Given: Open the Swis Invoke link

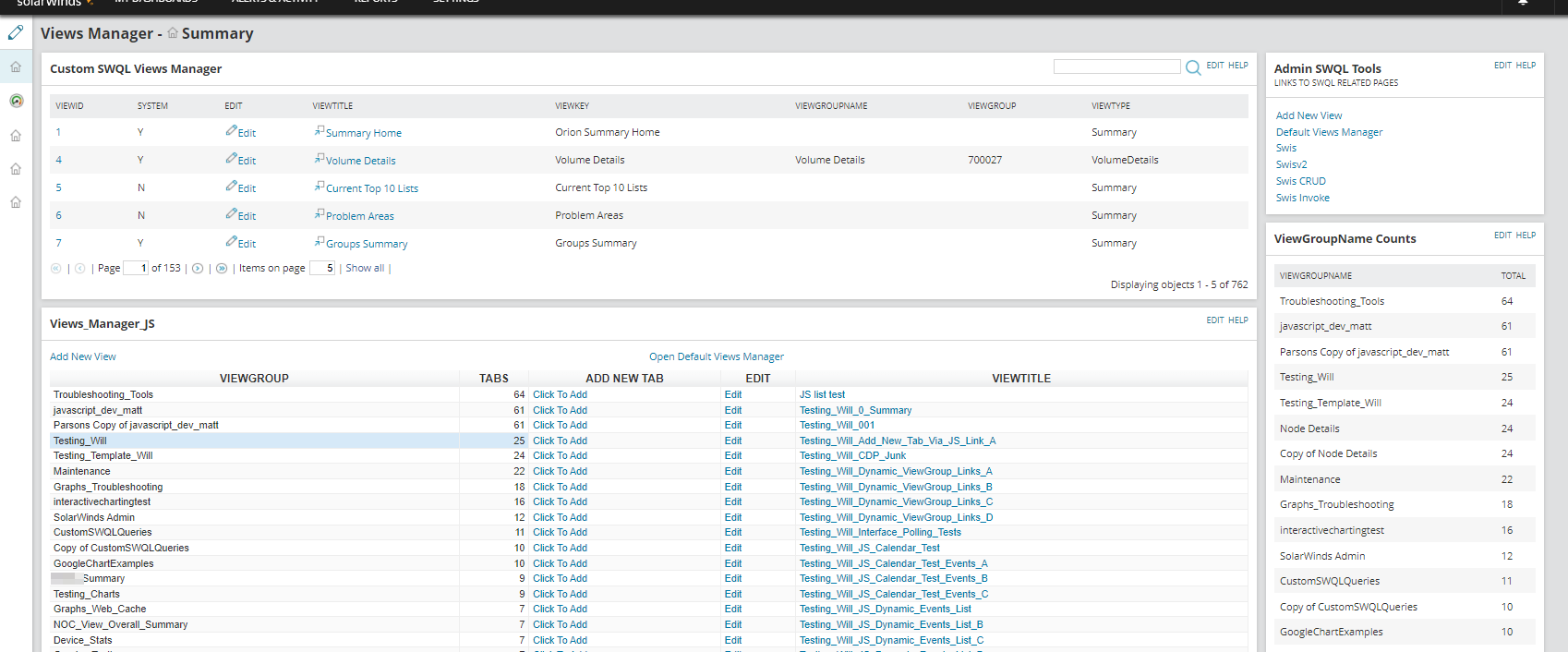Looking at the screenshot, I should click(x=1303, y=198).
